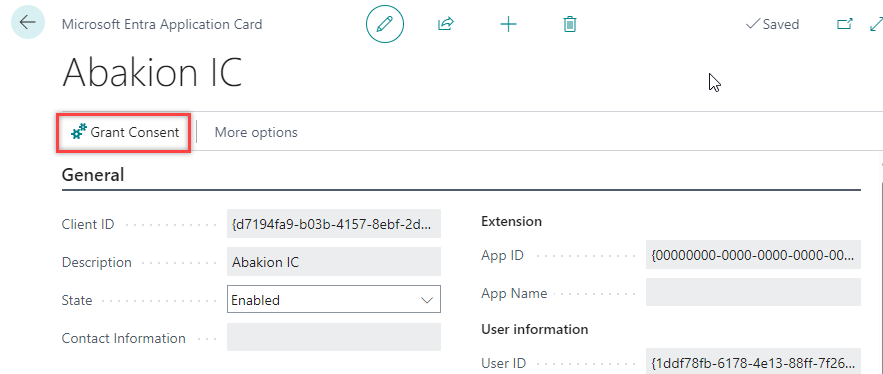Open card in new window icon
883x374 pixels.
coord(845,24)
